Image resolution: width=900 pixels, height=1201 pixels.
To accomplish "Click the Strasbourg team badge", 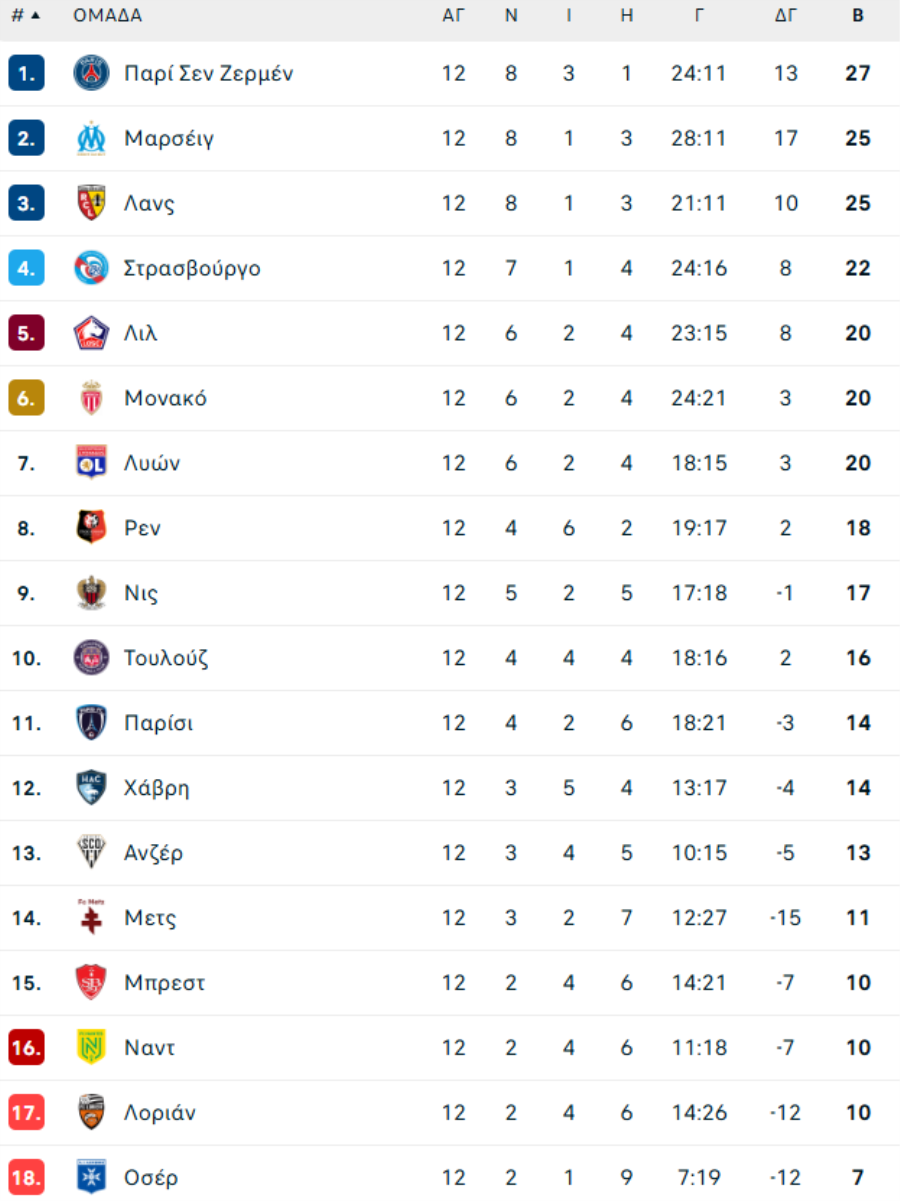I will tap(91, 268).
